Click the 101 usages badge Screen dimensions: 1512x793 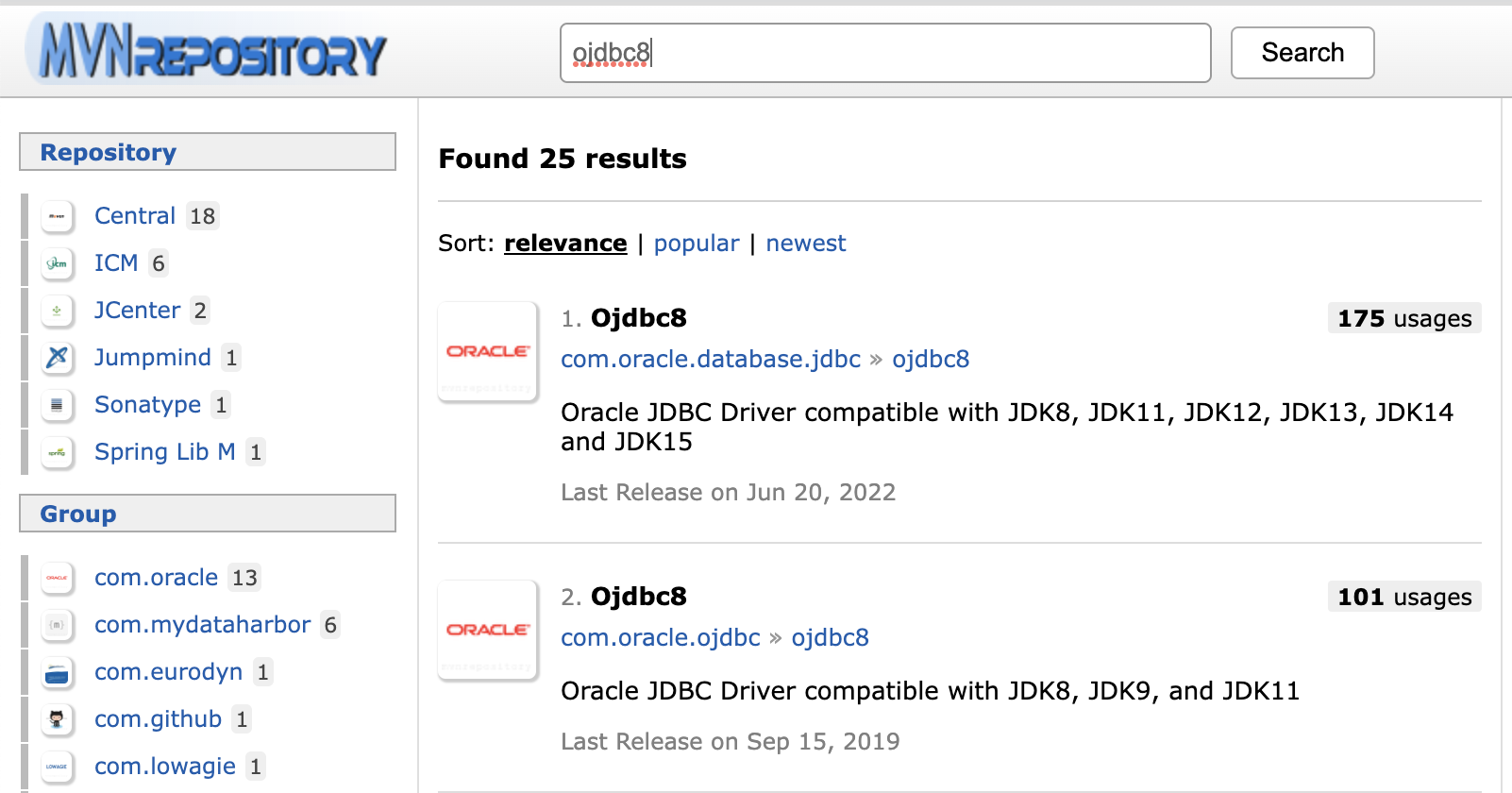point(1404,597)
